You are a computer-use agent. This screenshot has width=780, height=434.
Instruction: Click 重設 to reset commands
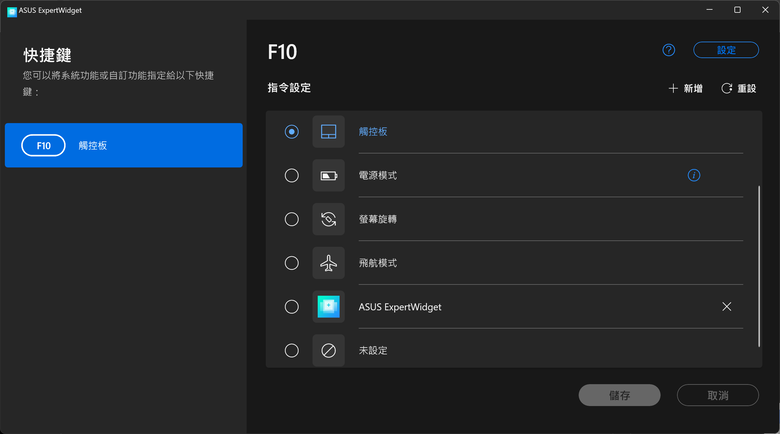739,89
